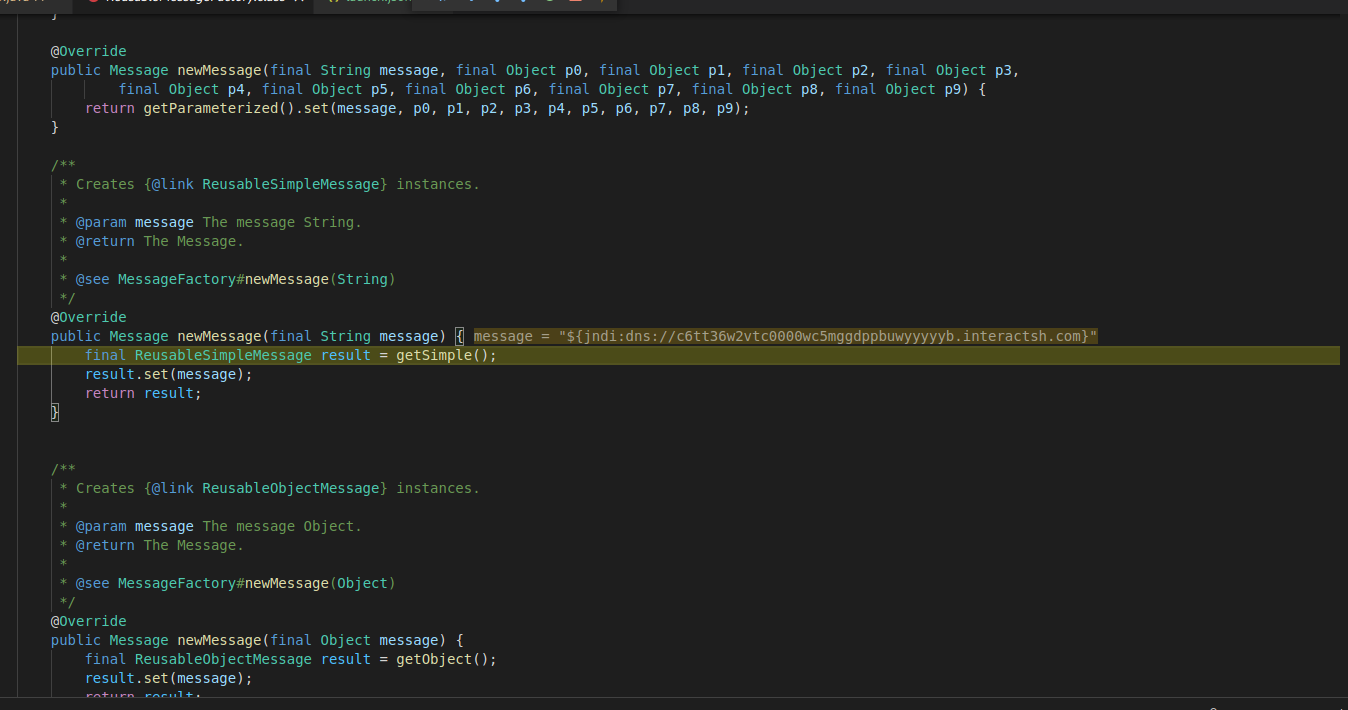This screenshot has height=710, width=1348.
Task: Click 'The message Object.' comment text
Action: 282,526
